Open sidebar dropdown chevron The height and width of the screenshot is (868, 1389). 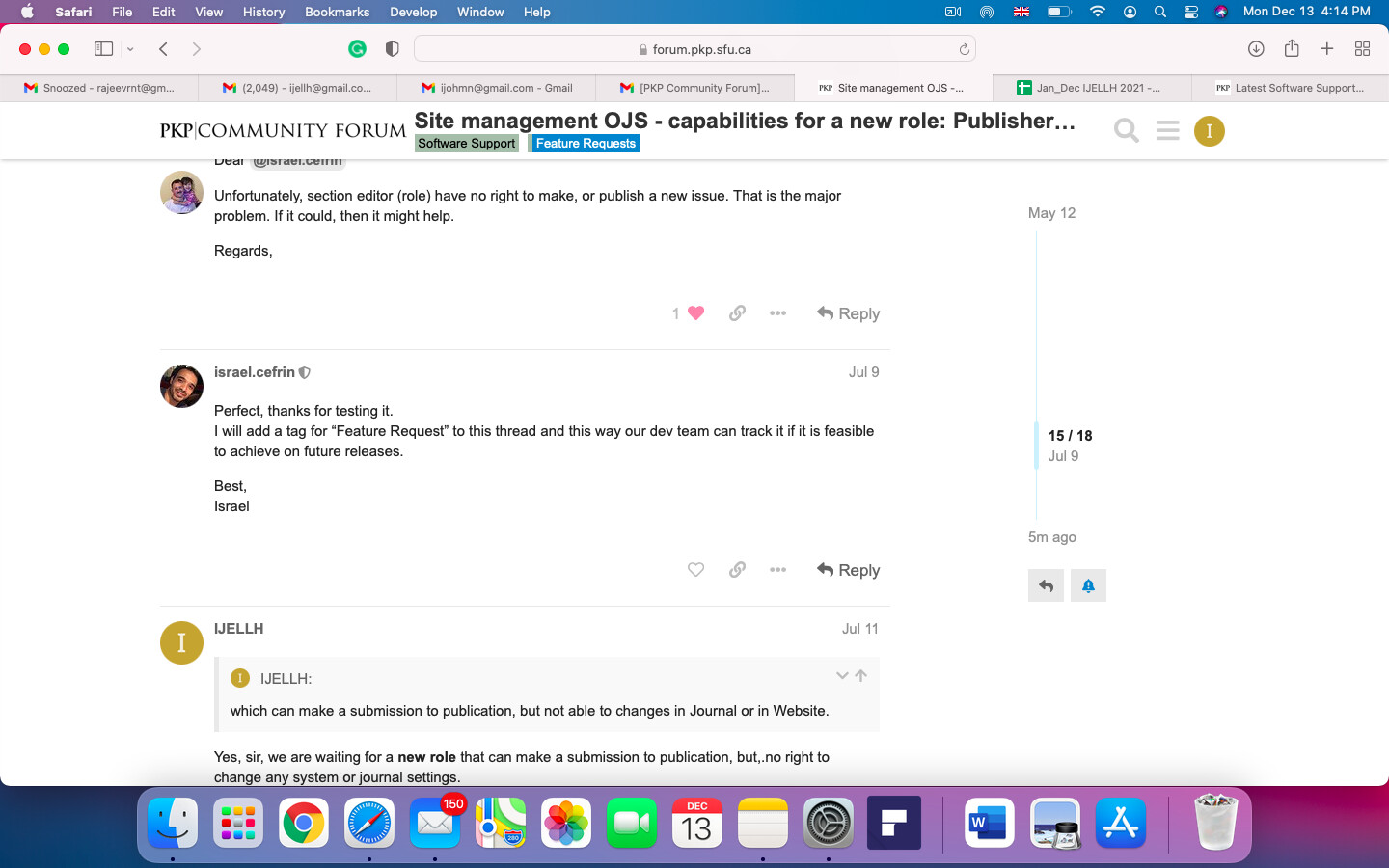point(130,49)
